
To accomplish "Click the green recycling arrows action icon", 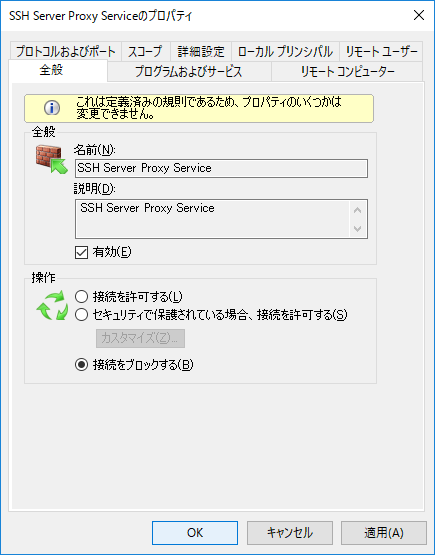I will (52, 305).
